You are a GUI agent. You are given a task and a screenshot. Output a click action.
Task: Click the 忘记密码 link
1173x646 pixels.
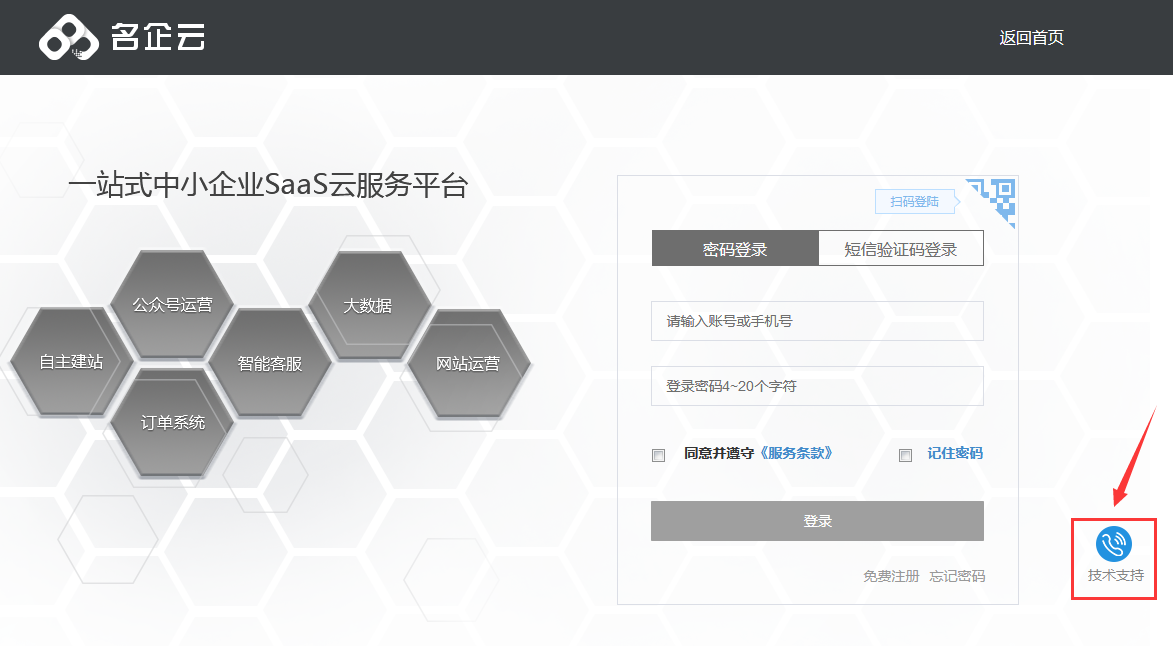[957, 576]
